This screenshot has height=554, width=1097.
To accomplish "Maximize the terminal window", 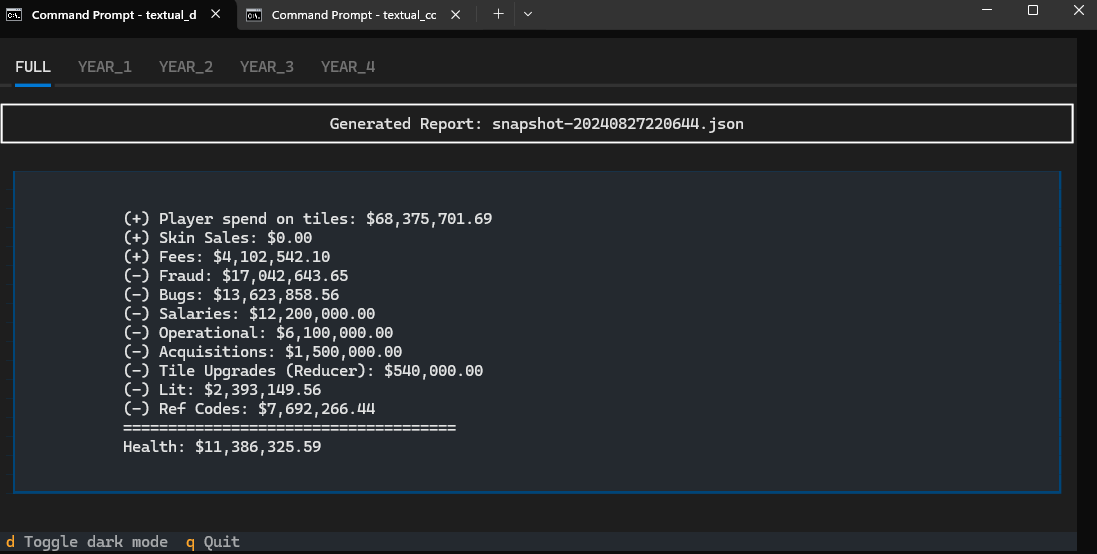I will point(1033,10).
